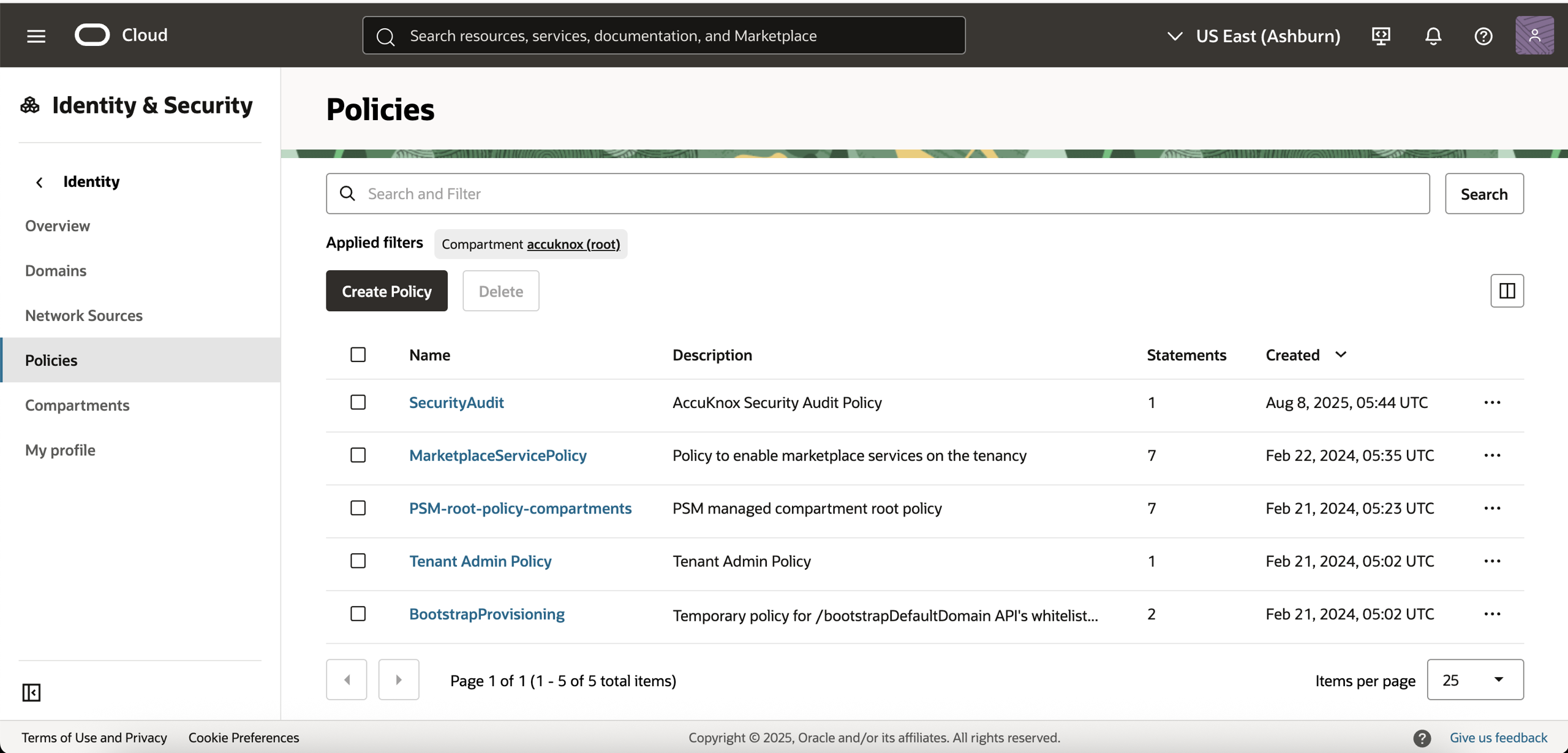Open actions menu for SecurityAudit row

point(1492,403)
